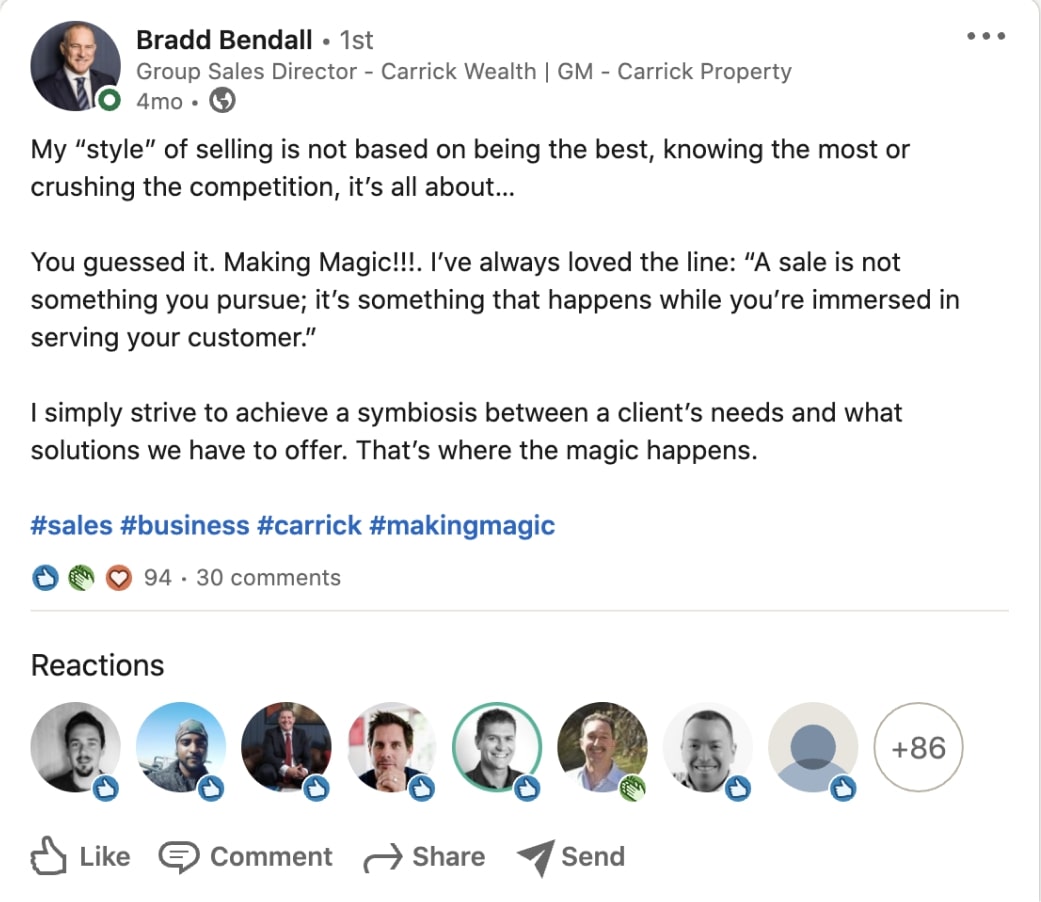This screenshot has height=902, width=1041.
Task: Open the three-dot post options menu
Action: tap(985, 37)
